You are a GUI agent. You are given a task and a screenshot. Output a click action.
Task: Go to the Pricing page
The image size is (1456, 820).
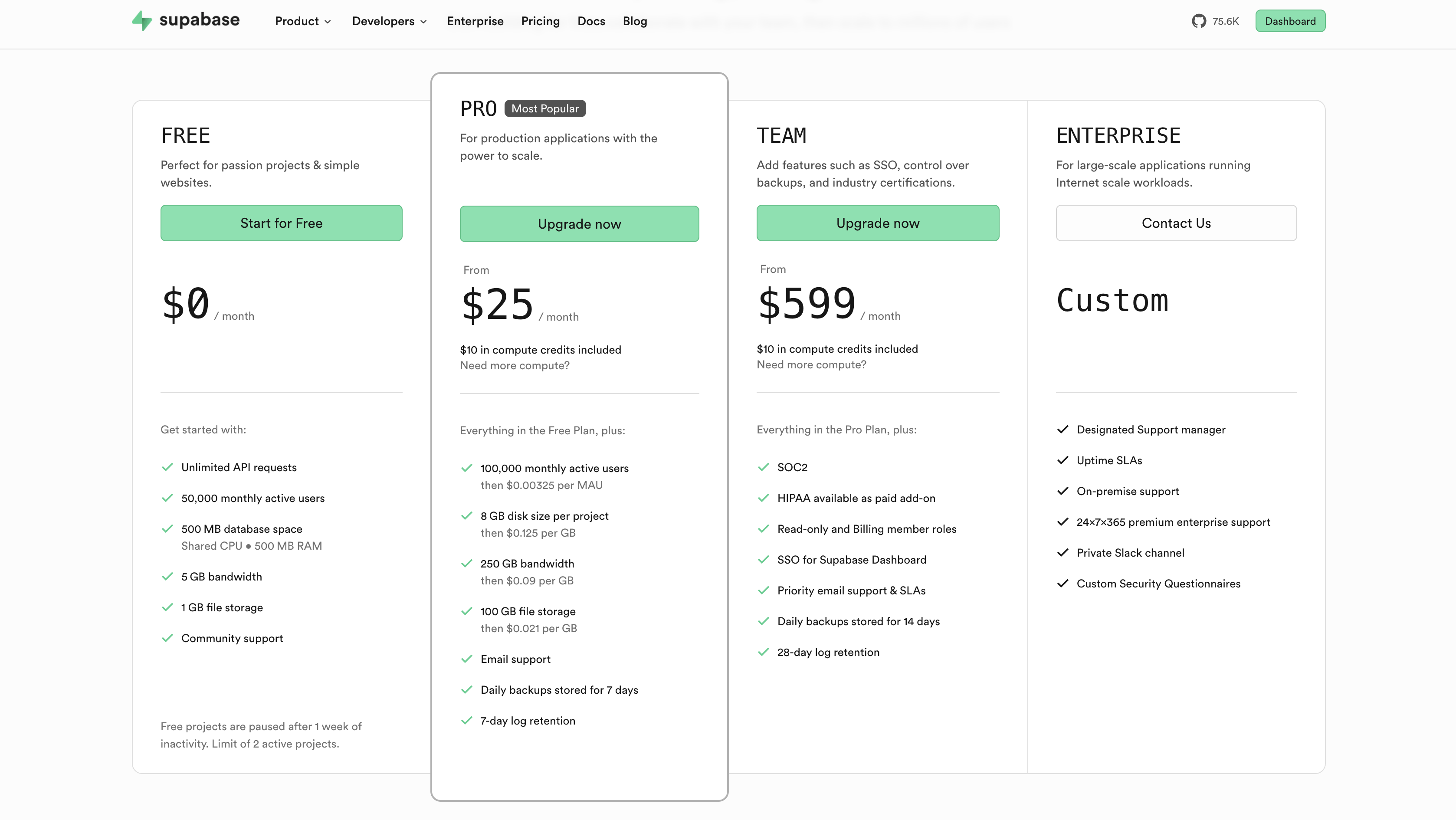(540, 21)
